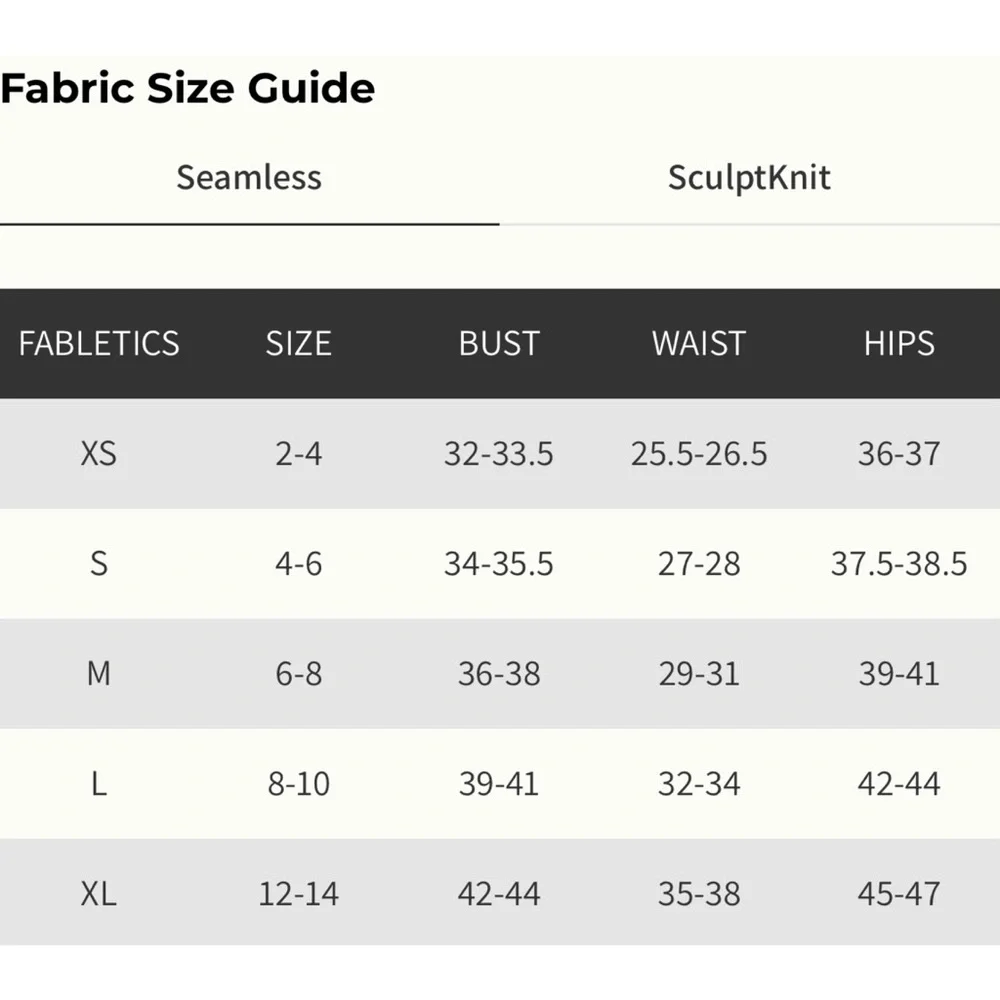Click the 42-44 hips measurement for L
The width and height of the screenshot is (1000, 1000).
tap(899, 784)
